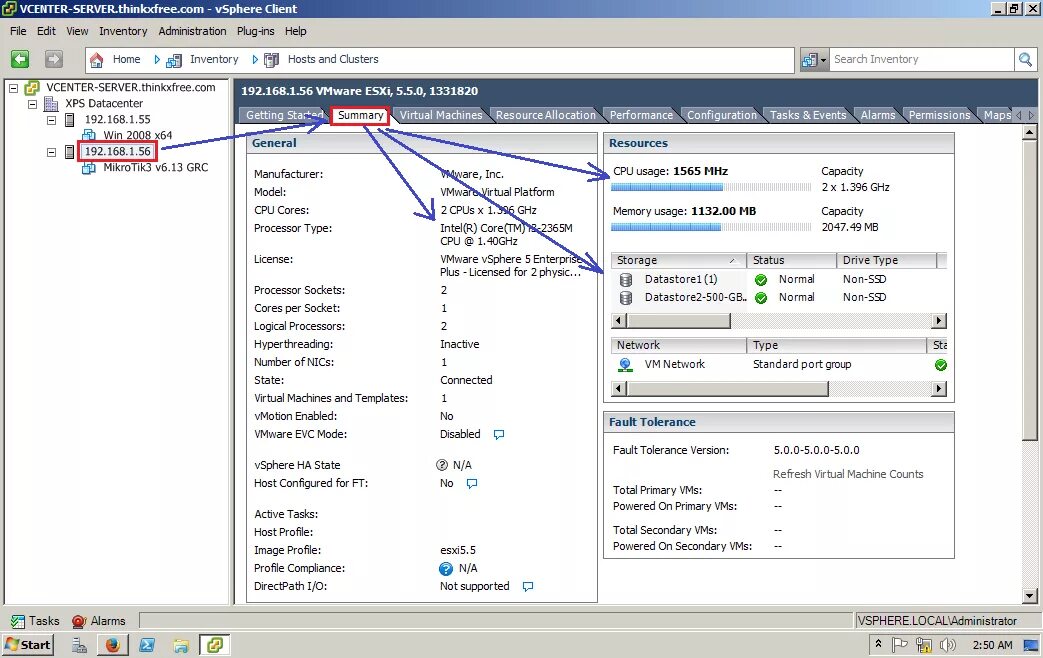The width and height of the screenshot is (1043, 658).
Task: Open Firefox from the taskbar
Action: click(112, 645)
